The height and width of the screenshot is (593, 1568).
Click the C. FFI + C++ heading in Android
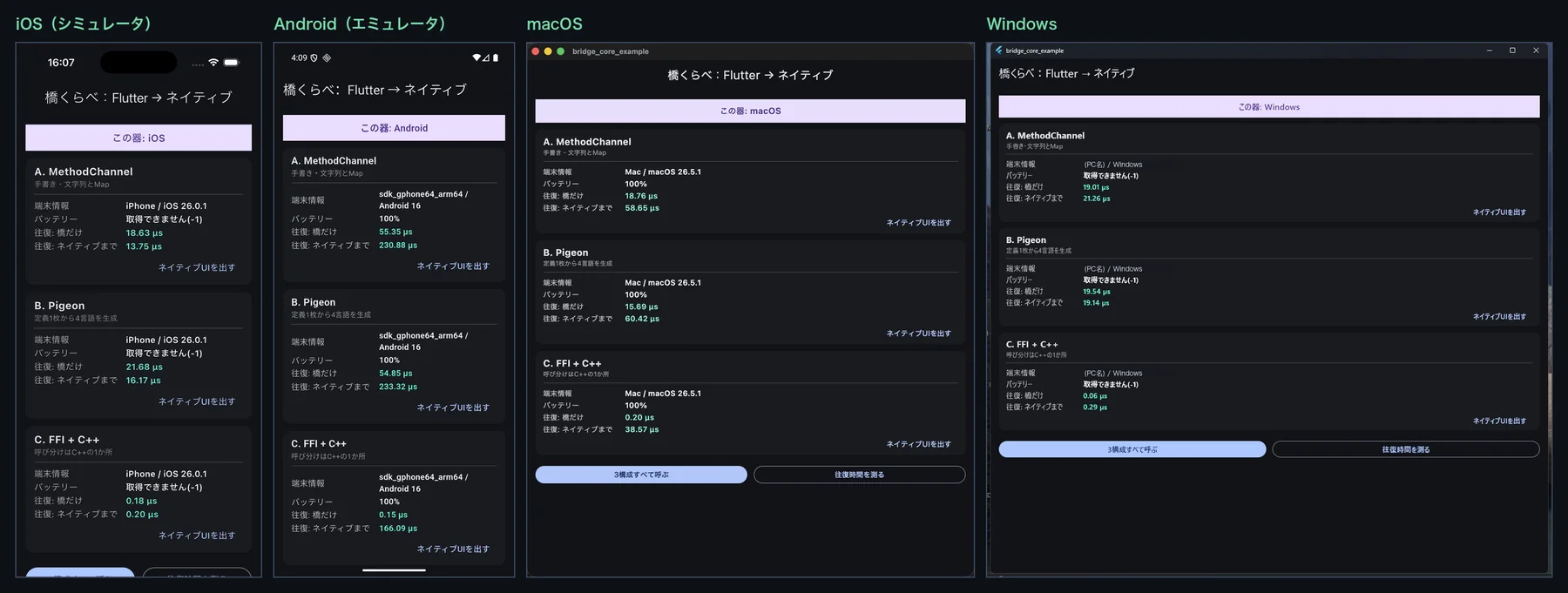[319, 444]
